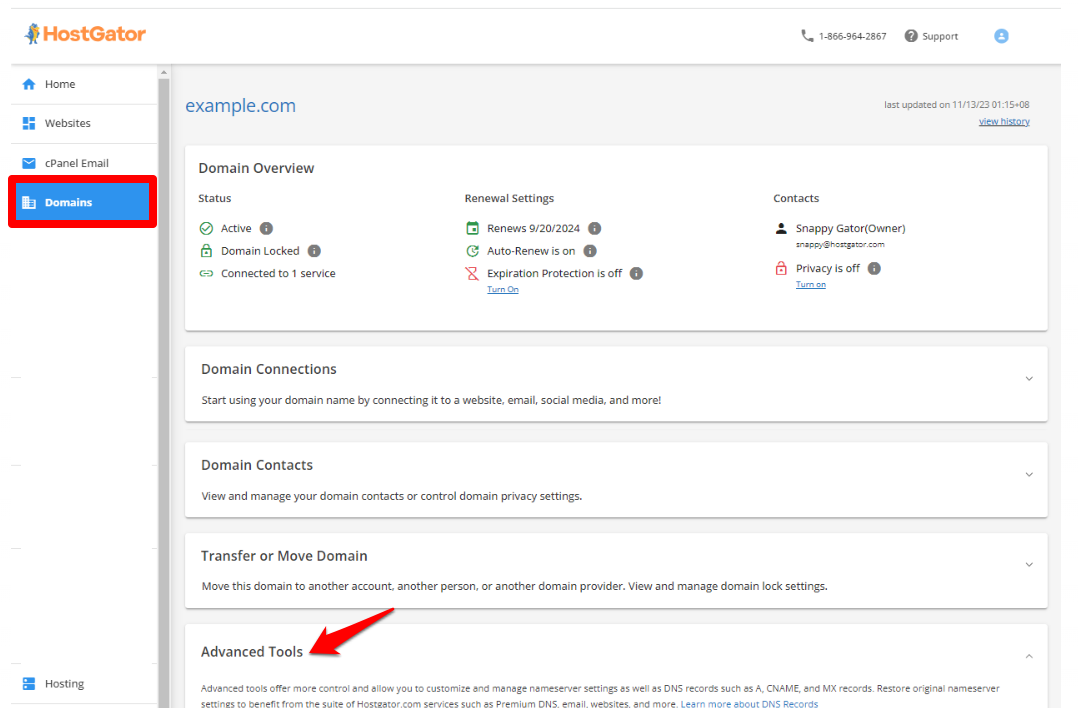Click the info icon next to Expiration Protection is off
1078x708 pixels.
tap(637, 274)
